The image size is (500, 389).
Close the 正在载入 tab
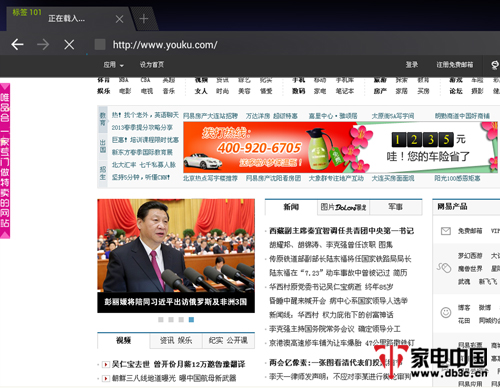tap(119, 19)
